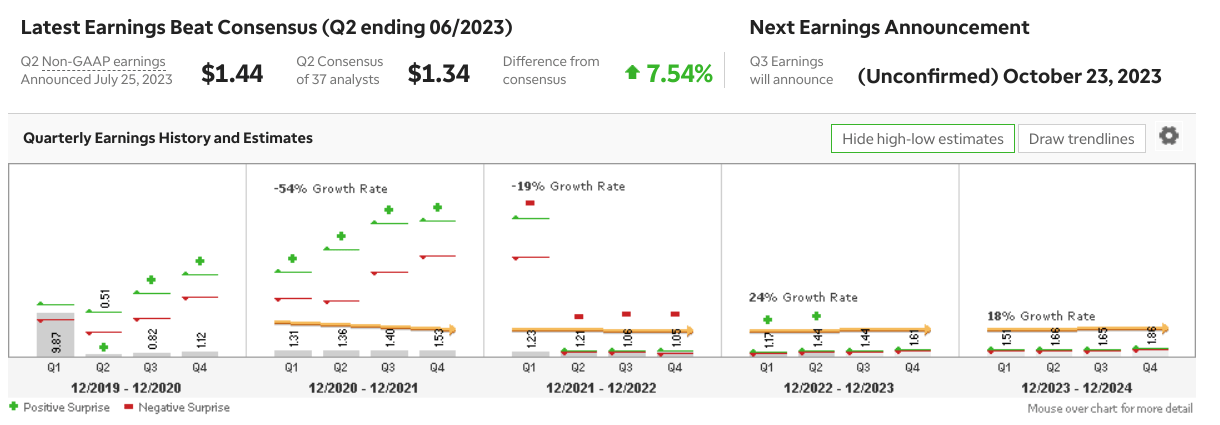
Task: Open the Q2 Non-GAAP earnings link
Action: click(93, 61)
